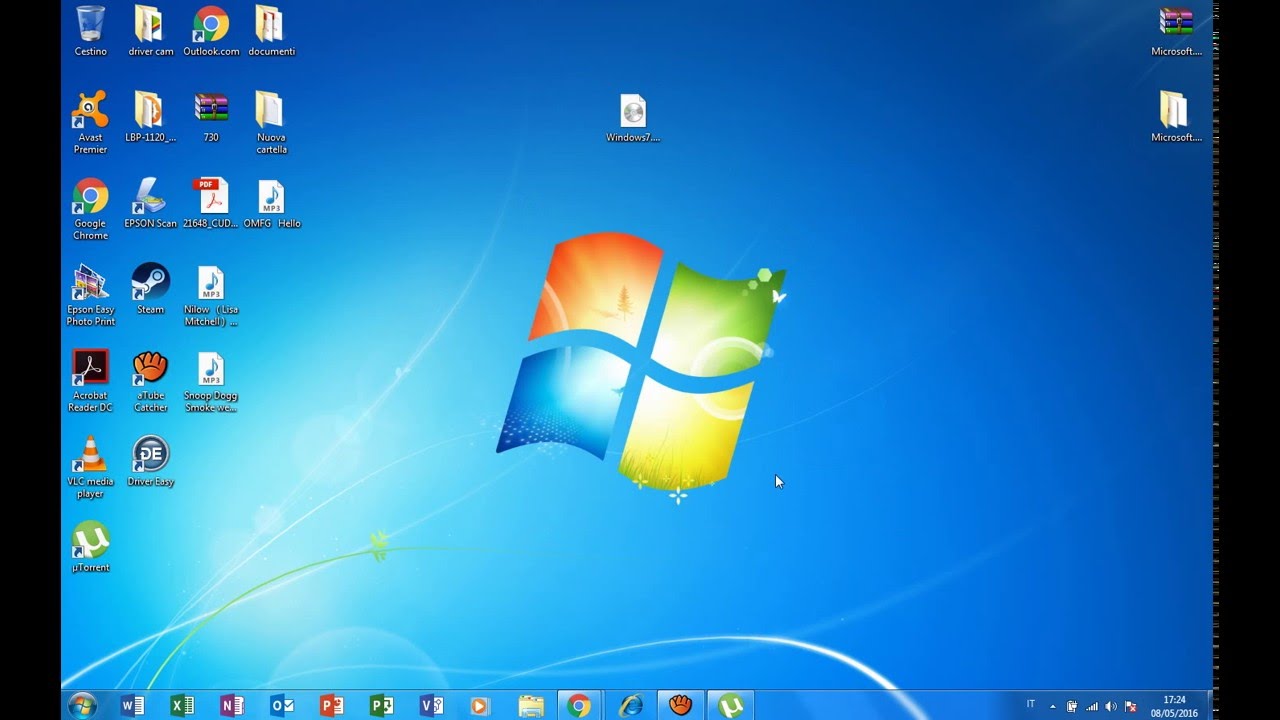Open the power tray icon
Viewport: 1280px width, 720px height.
tap(1072, 706)
